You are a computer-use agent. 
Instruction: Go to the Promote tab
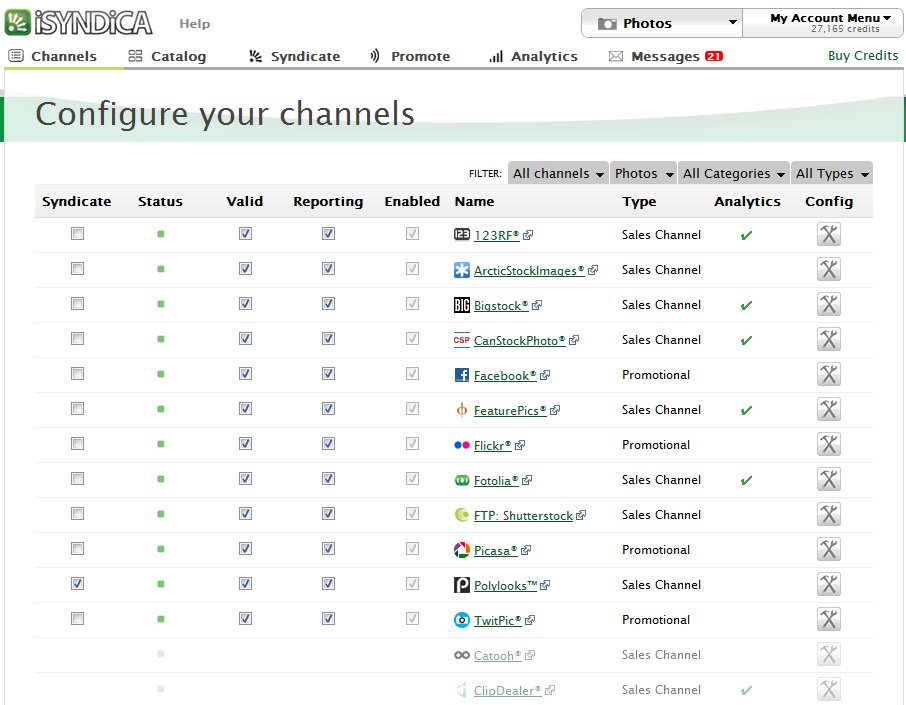click(x=410, y=56)
